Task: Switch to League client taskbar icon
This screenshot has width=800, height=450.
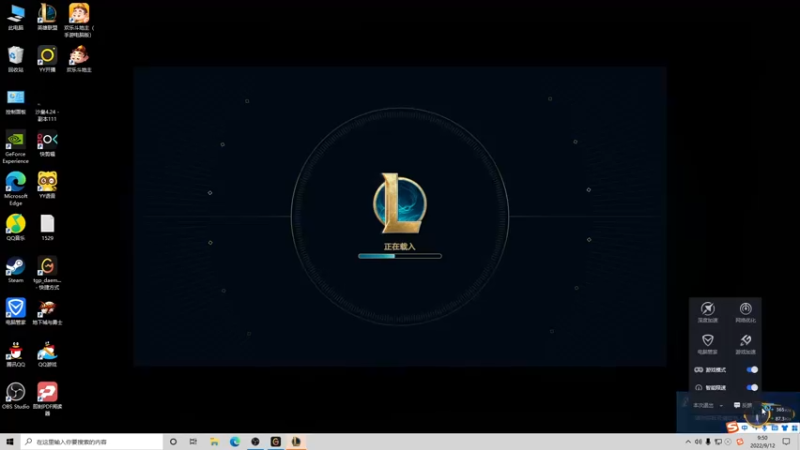Action: [x=296, y=441]
